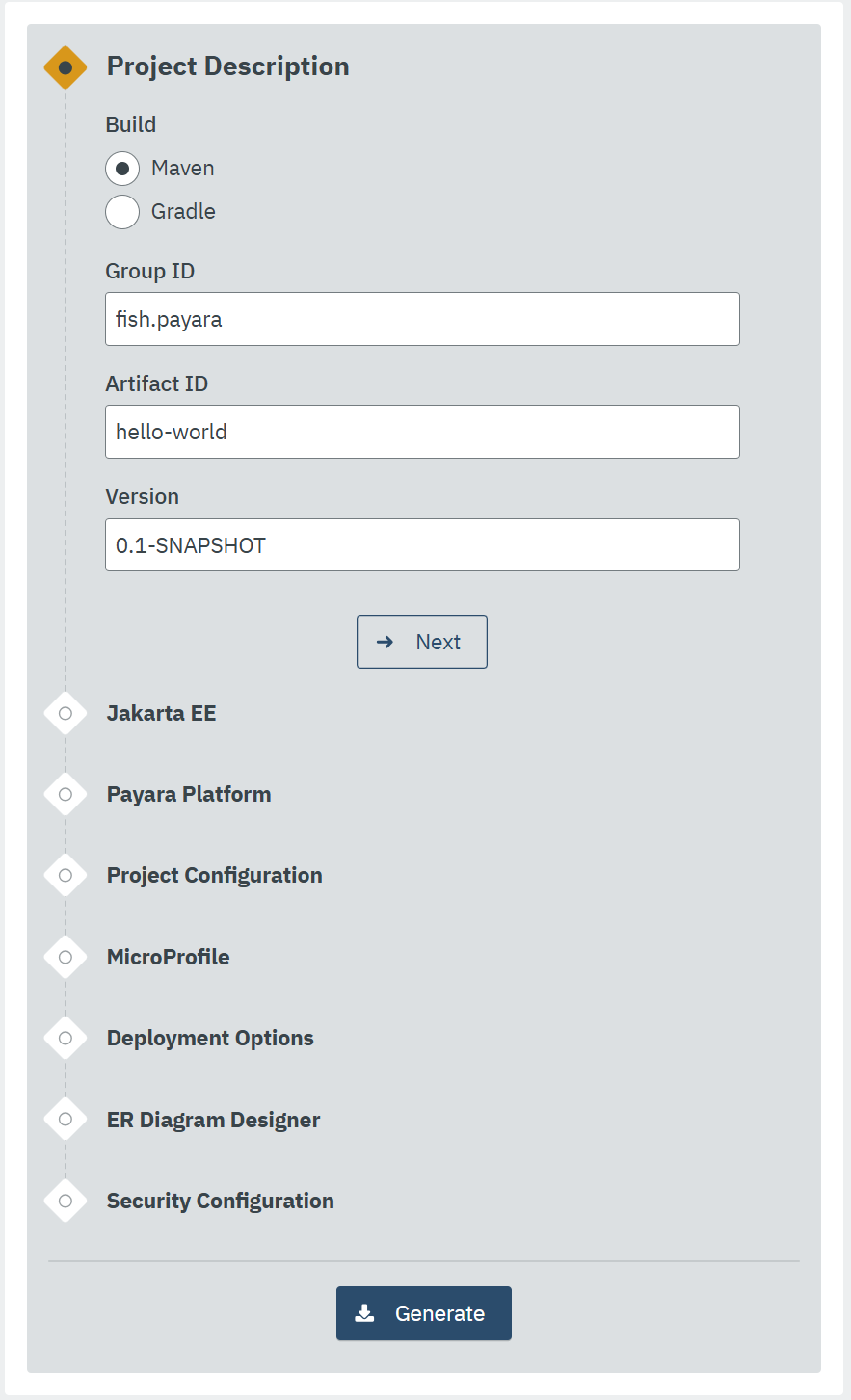The width and height of the screenshot is (851, 1400).
Task: Click the Project Configuration step diamond marker
Action: 66,876
